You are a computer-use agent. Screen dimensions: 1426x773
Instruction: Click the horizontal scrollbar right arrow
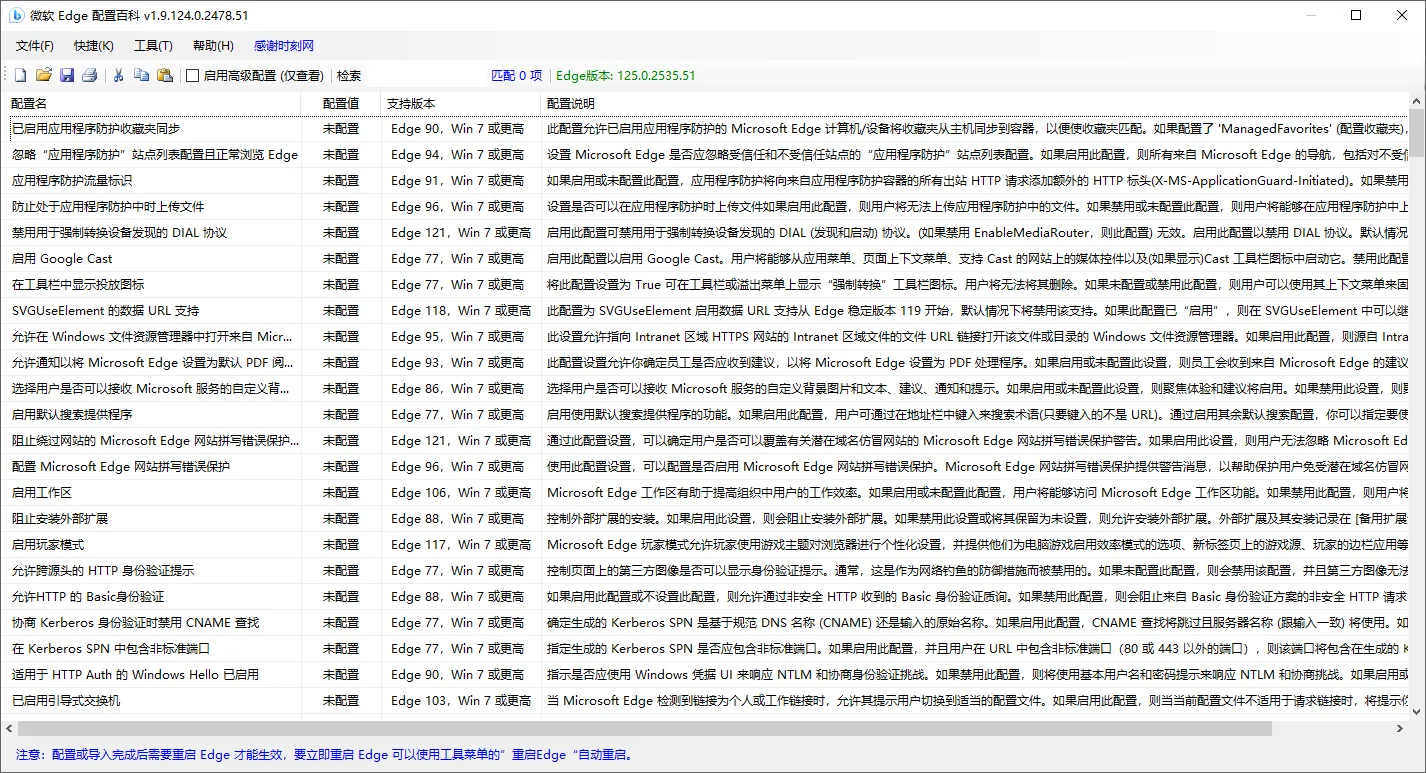(x=1400, y=728)
